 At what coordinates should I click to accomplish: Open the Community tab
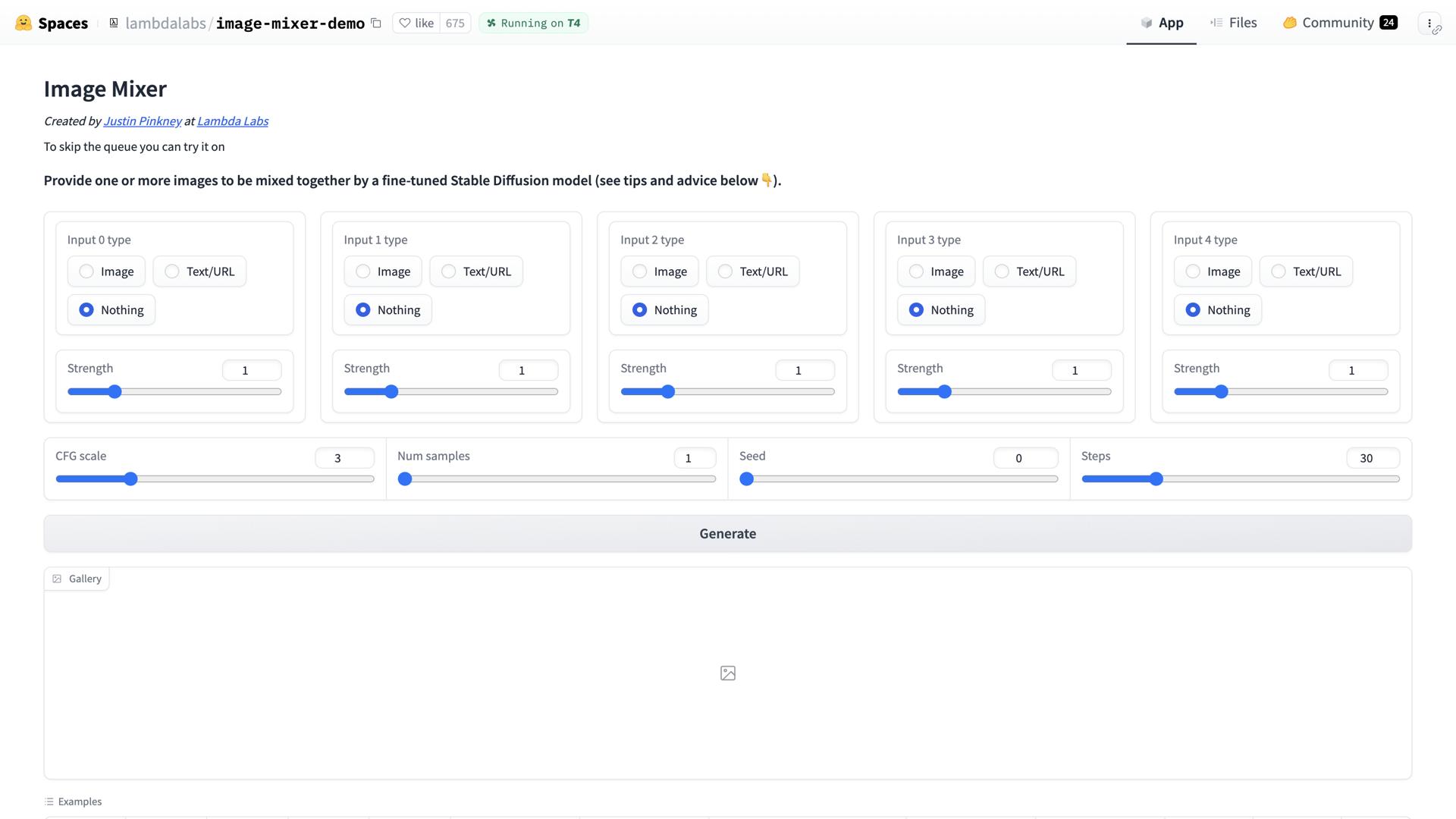(x=1338, y=23)
